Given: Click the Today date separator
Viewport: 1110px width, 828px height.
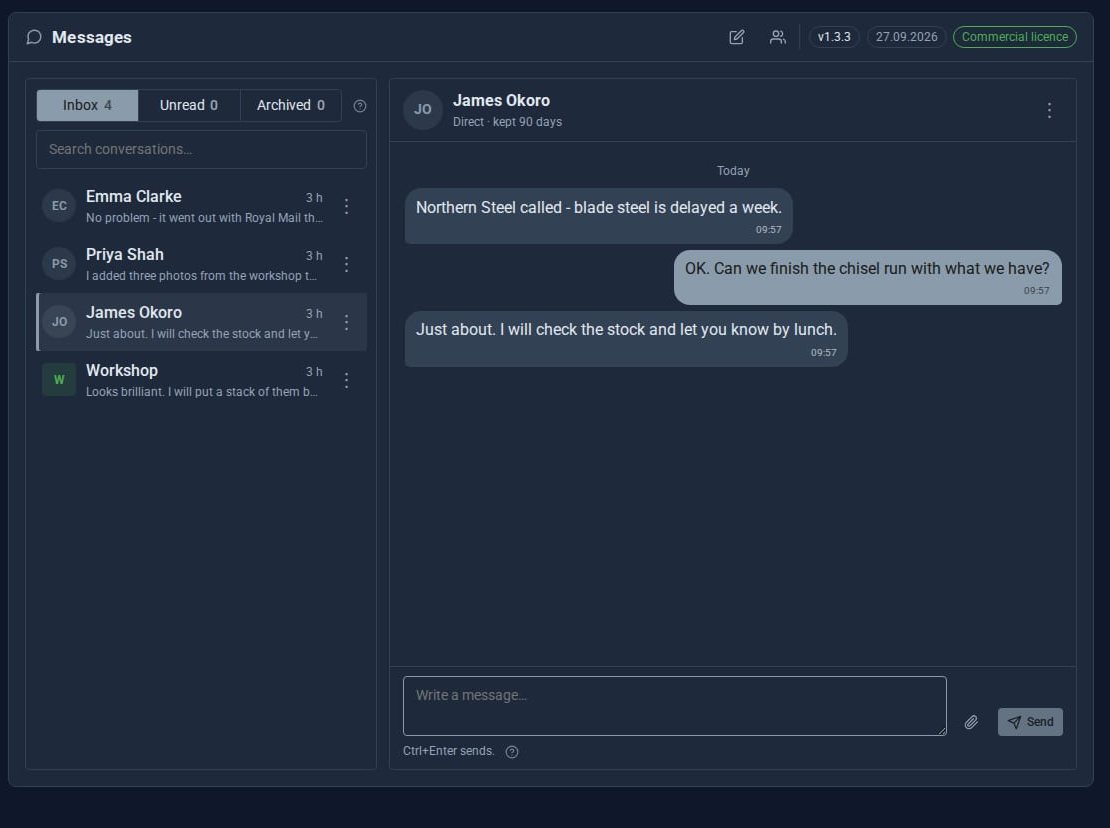Looking at the screenshot, I should pos(733,171).
